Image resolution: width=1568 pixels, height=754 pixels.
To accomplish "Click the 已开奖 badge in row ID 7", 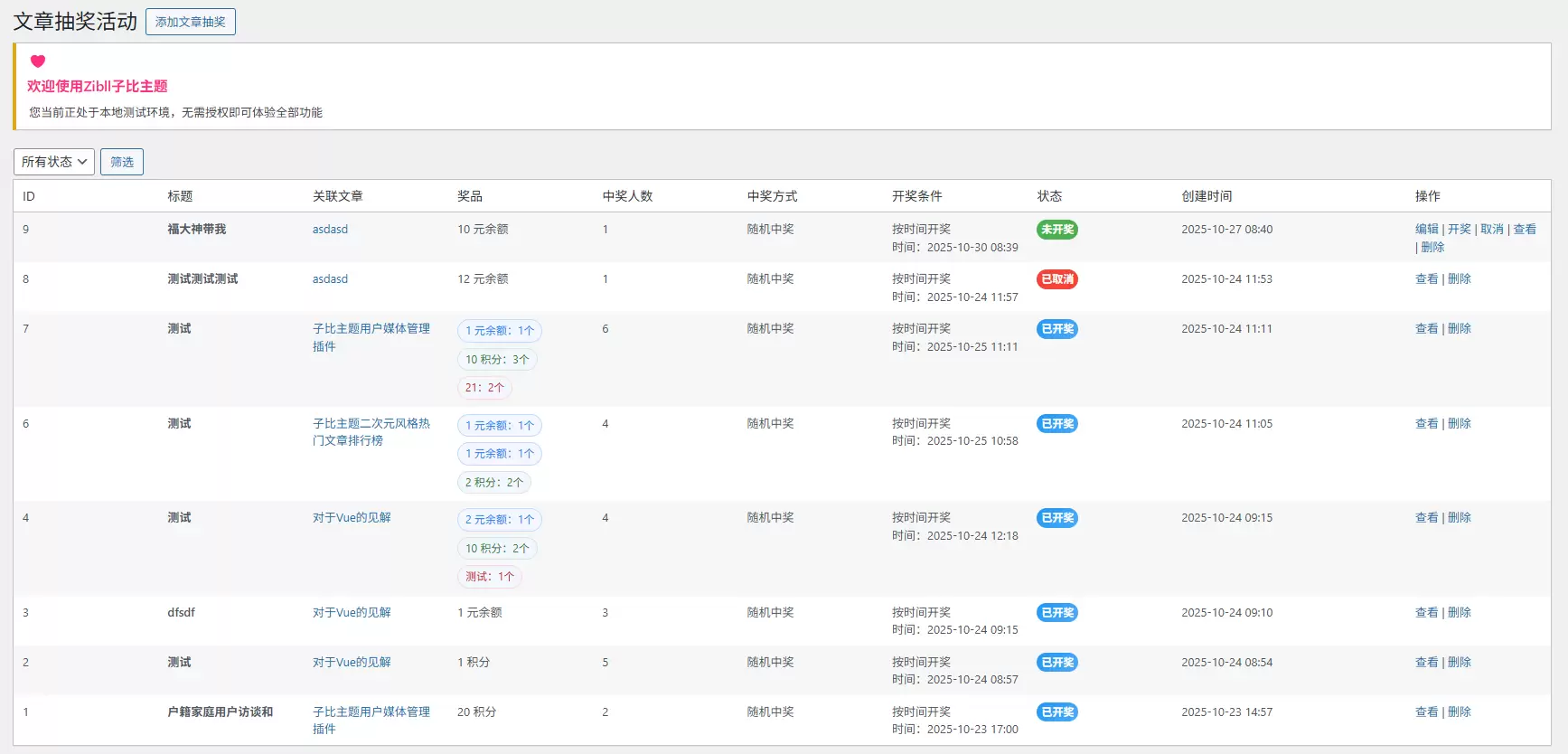I will pos(1056,329).
